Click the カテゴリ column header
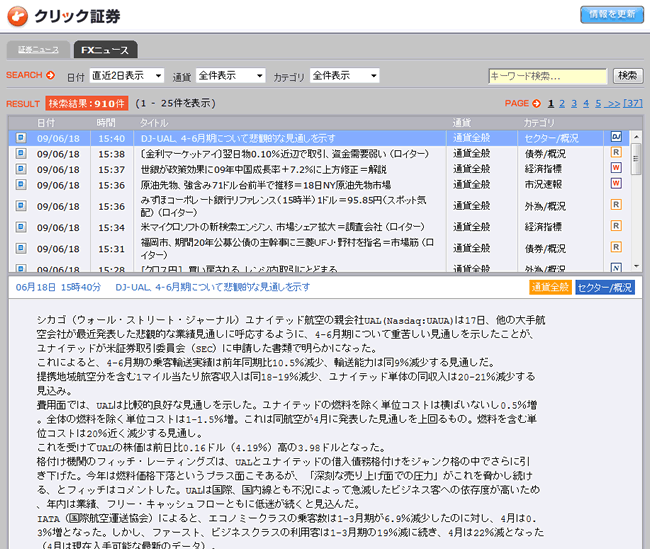Image resolution: width=650 pixels, height=549 pixels. click(x=538, y=123)
